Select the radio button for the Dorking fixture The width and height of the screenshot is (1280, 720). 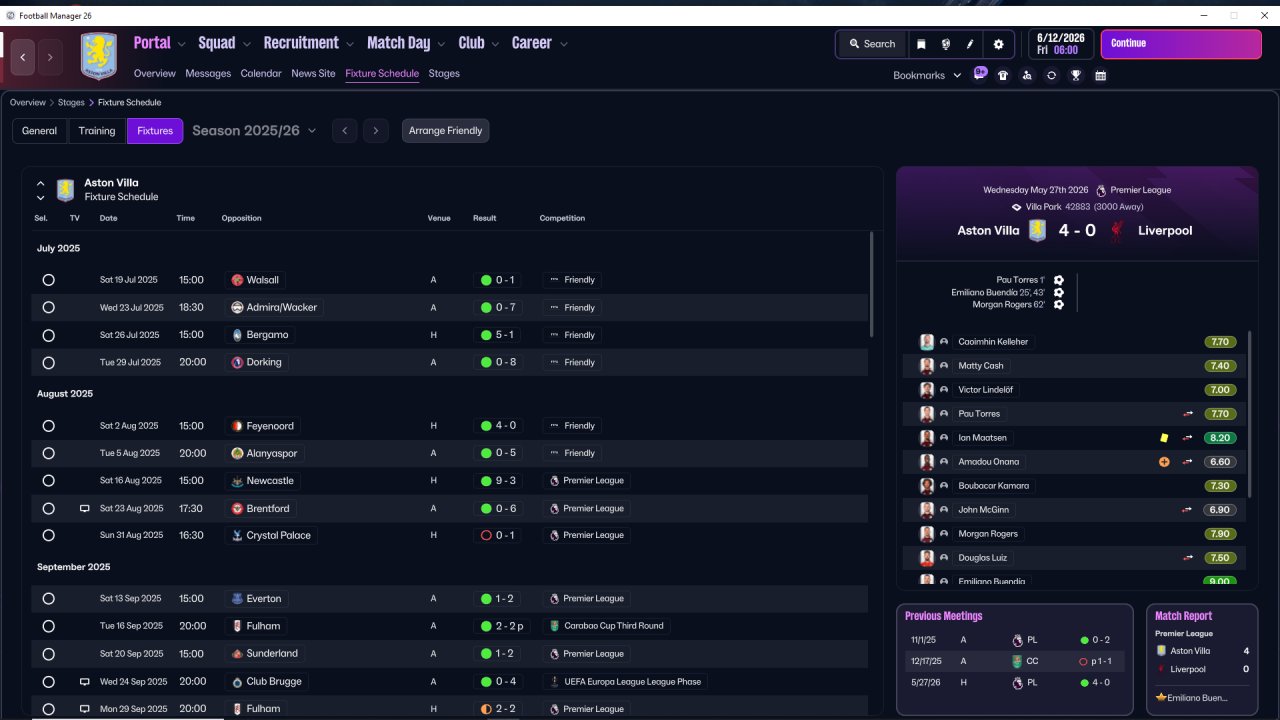click(48, 362)
